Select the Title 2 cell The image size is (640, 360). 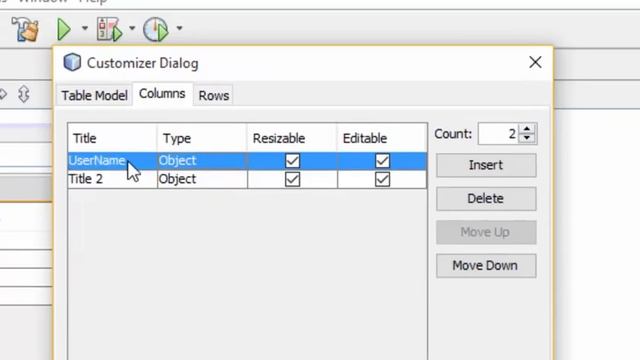tap(113, 179)
